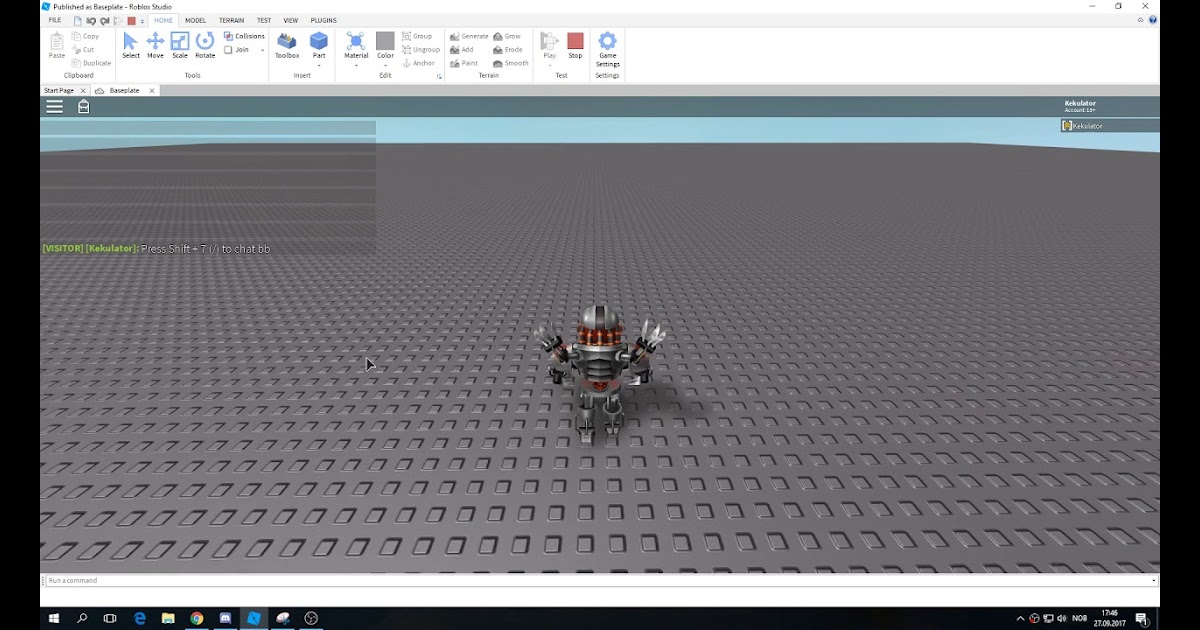Expand the Play dropdown arrow
Screen dimensions: 1200x630
(549, 65)
